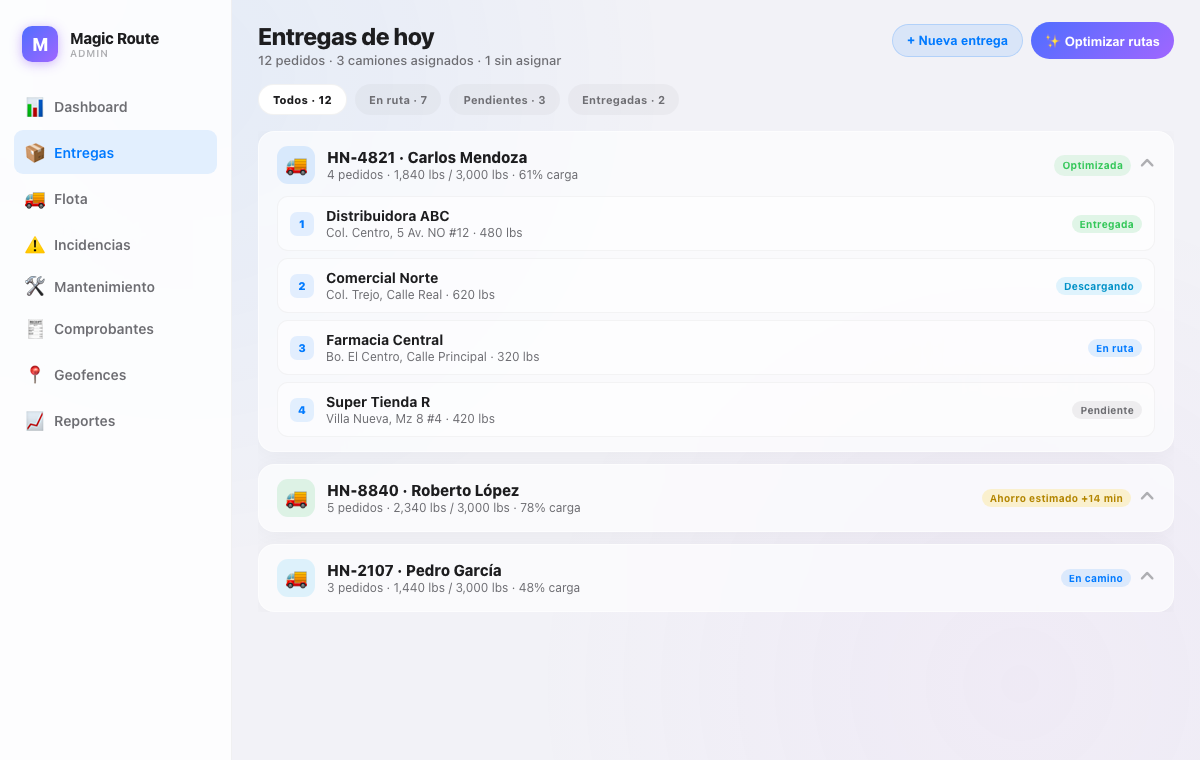The image size is (1200, 760).
Task: Open Geofences in sidebar
Action: 115,375
